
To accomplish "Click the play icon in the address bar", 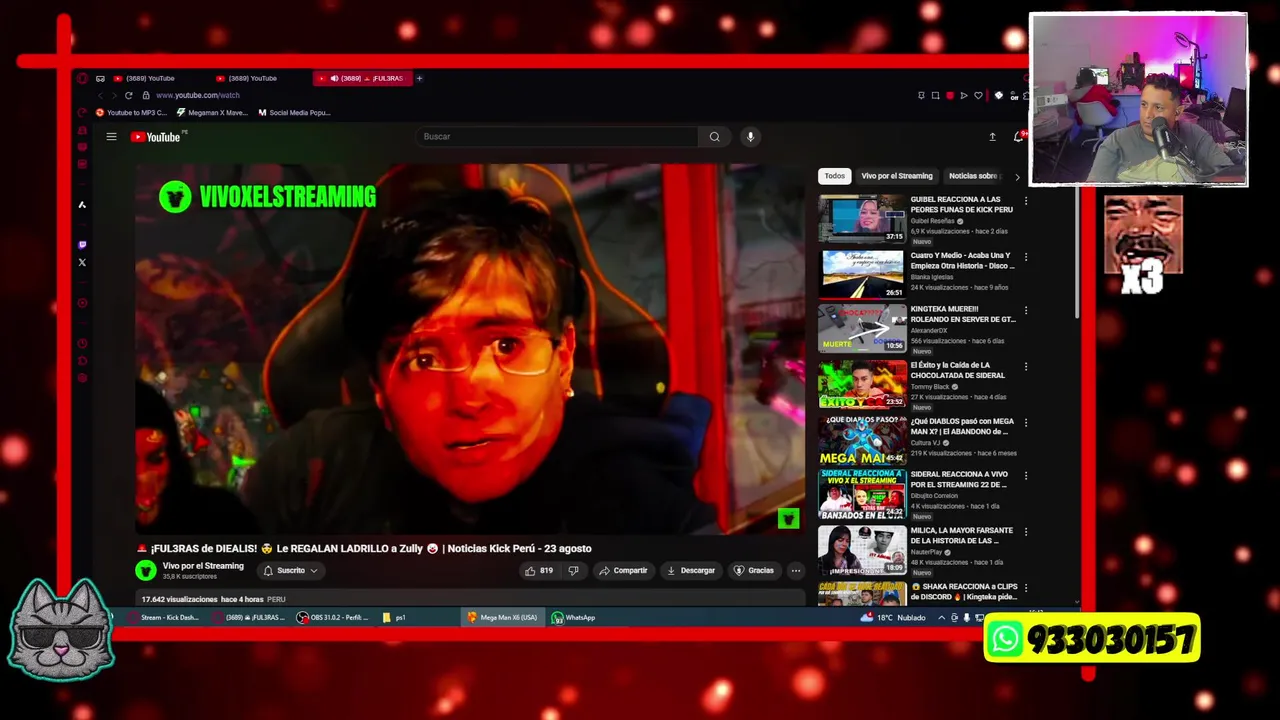I will (964, 95).
